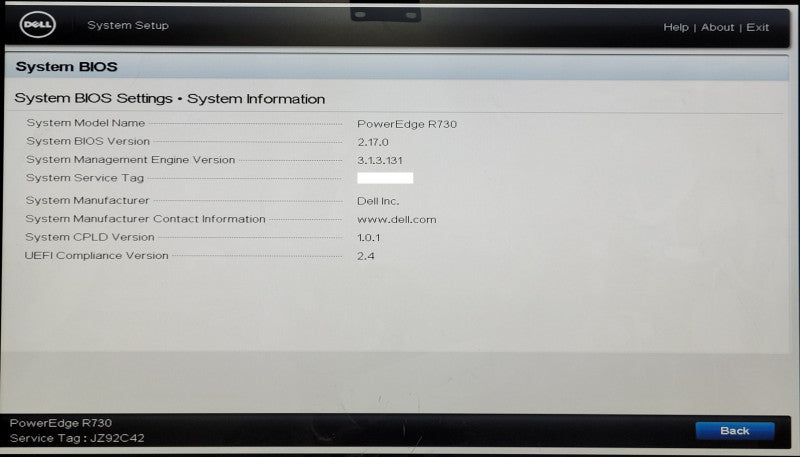Click the 2.17.0 BIOS version value

[x=372, y=142]
